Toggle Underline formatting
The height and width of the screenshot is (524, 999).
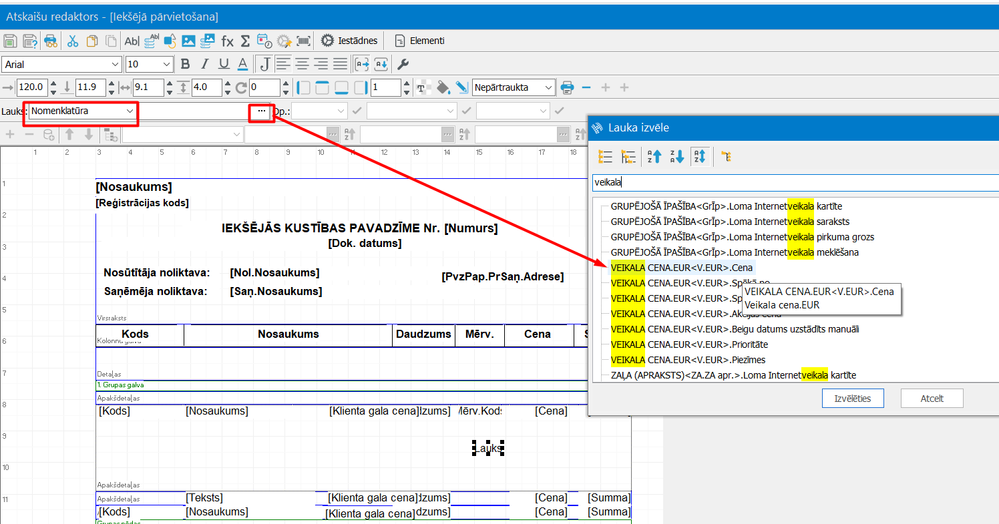(222, 64)
